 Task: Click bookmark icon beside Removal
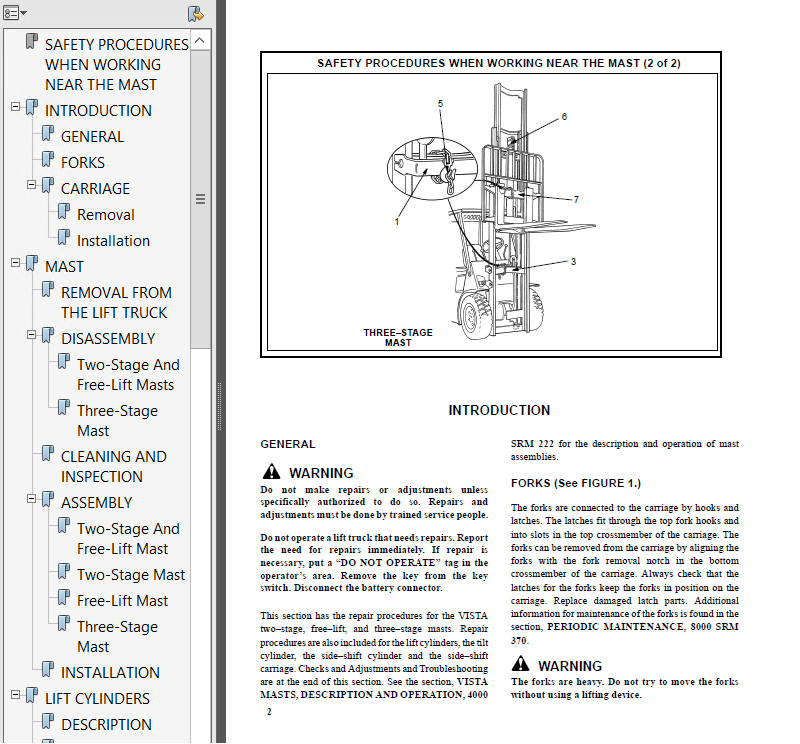coord(64,211)
